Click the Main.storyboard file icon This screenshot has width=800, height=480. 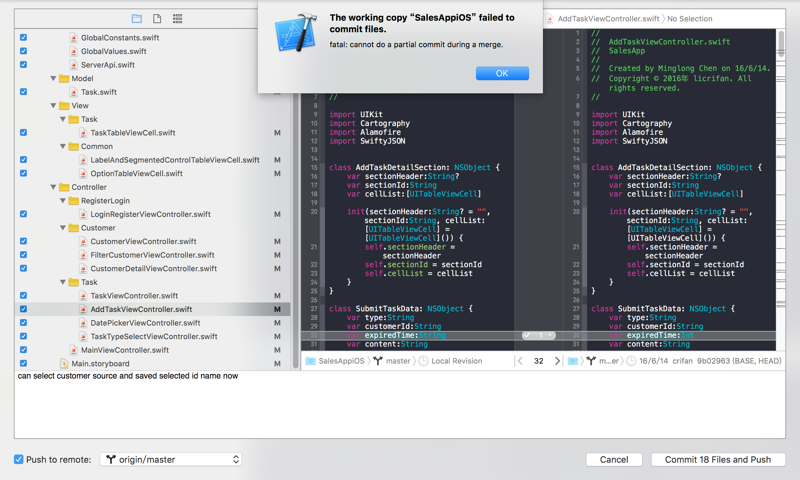[64, 364]
